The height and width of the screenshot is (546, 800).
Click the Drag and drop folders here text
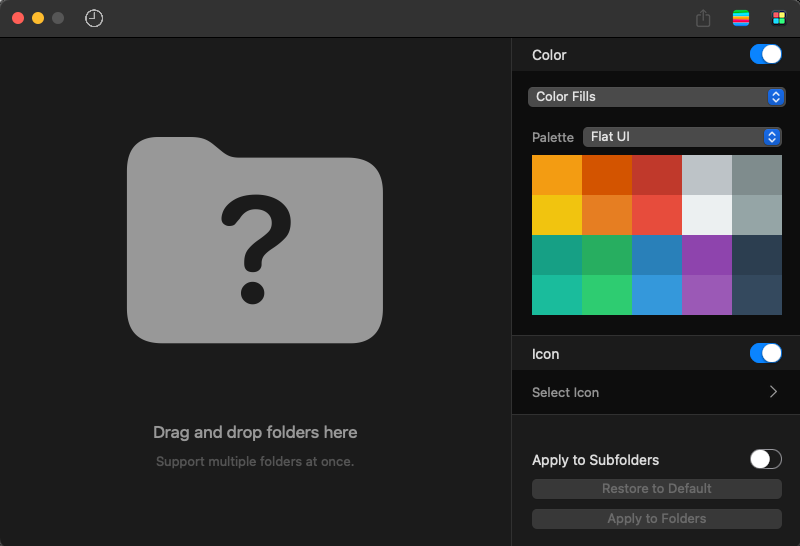pos(255,433)
